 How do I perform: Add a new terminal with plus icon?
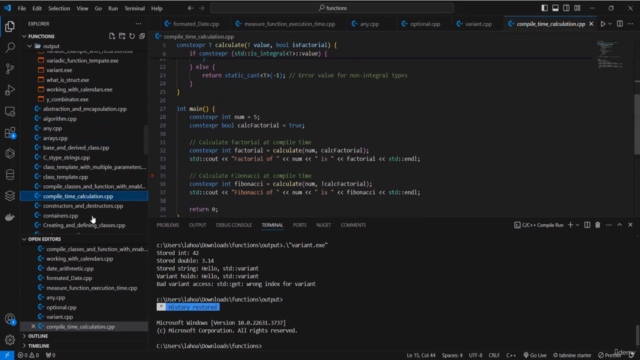pos(571,225)
